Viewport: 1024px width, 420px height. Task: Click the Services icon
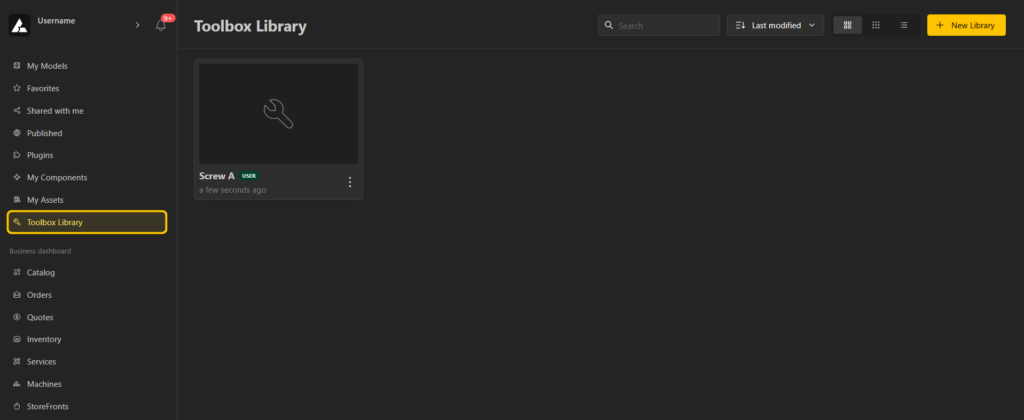[17, 361]
